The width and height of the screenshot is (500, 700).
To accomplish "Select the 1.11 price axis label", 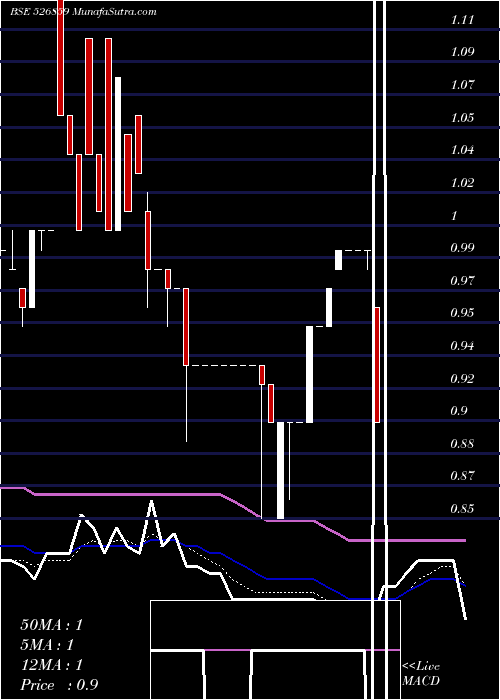I will tap(462, 19).
